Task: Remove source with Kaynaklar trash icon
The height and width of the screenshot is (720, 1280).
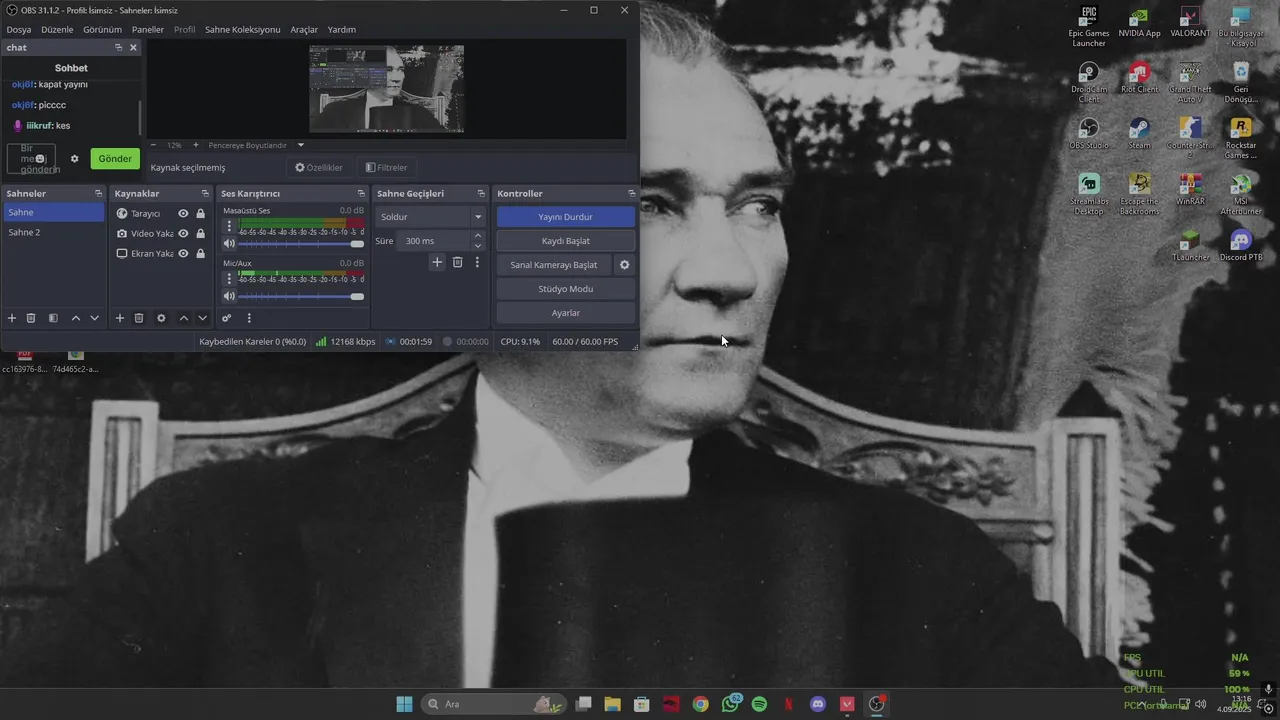Action: [x=139, y=318]
